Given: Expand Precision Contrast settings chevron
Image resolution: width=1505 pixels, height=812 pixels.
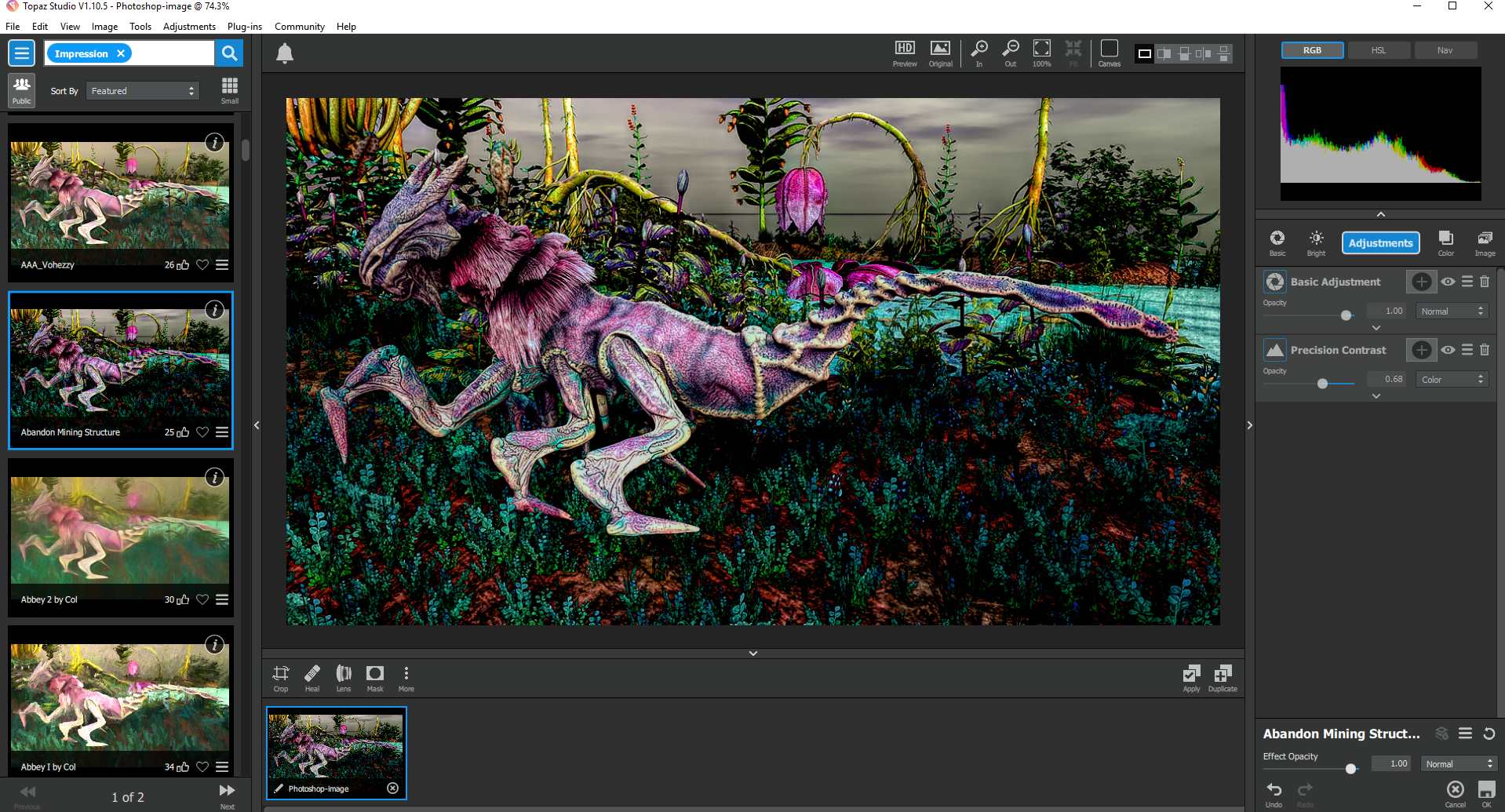Looking at the screenshot, I should (x=1376, y=396).
